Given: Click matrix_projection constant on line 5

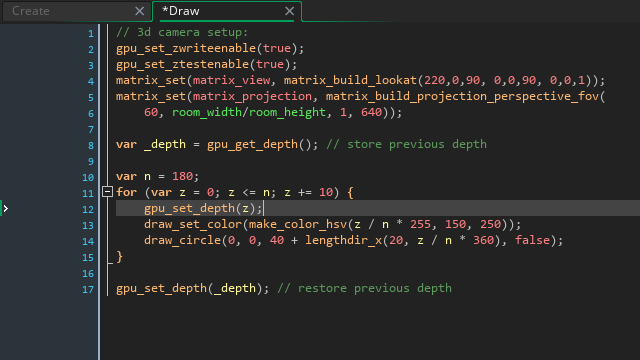Looking at the screenshot, I should 252,96.
